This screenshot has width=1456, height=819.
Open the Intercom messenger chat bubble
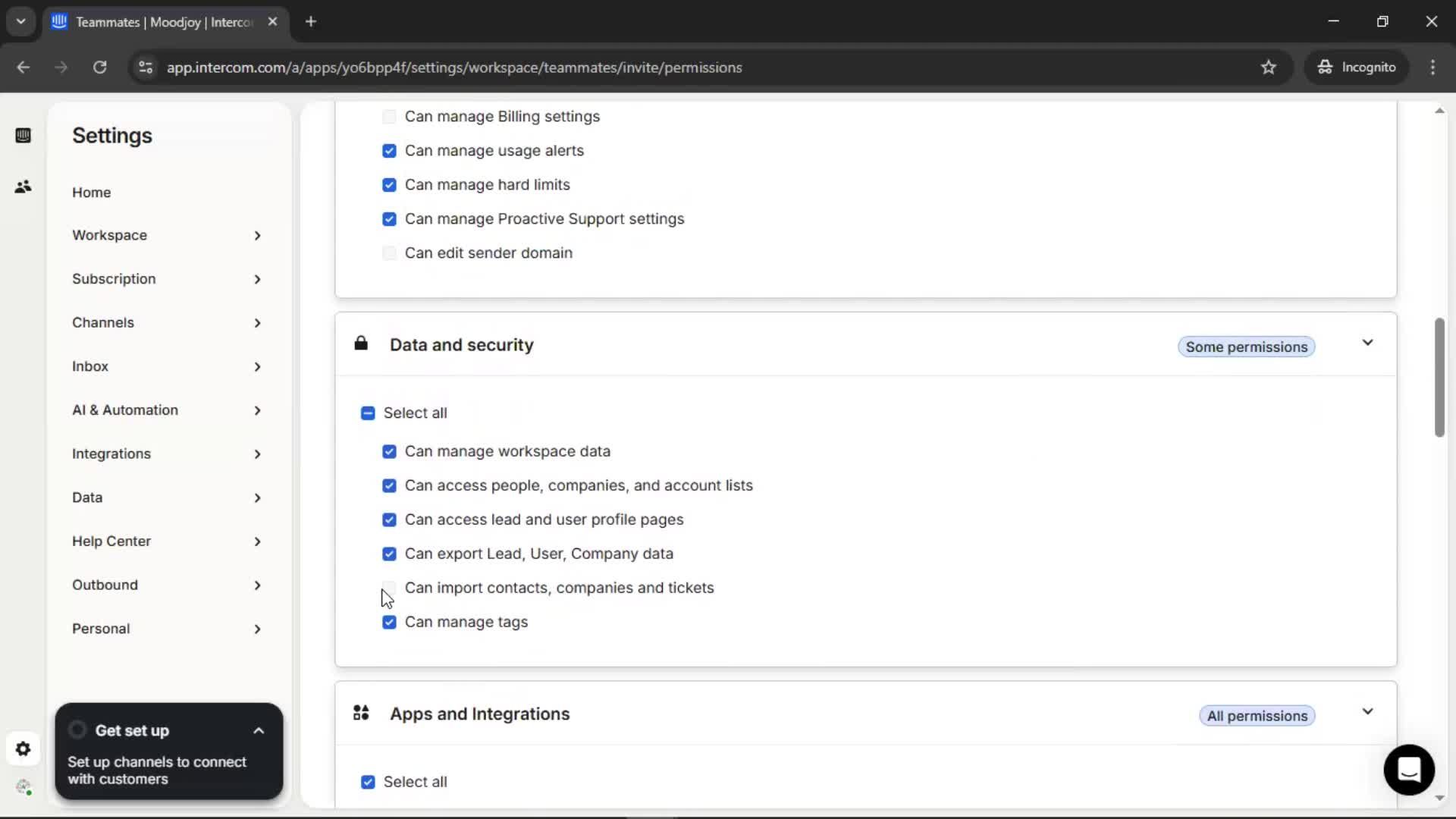pos(1408,770)
